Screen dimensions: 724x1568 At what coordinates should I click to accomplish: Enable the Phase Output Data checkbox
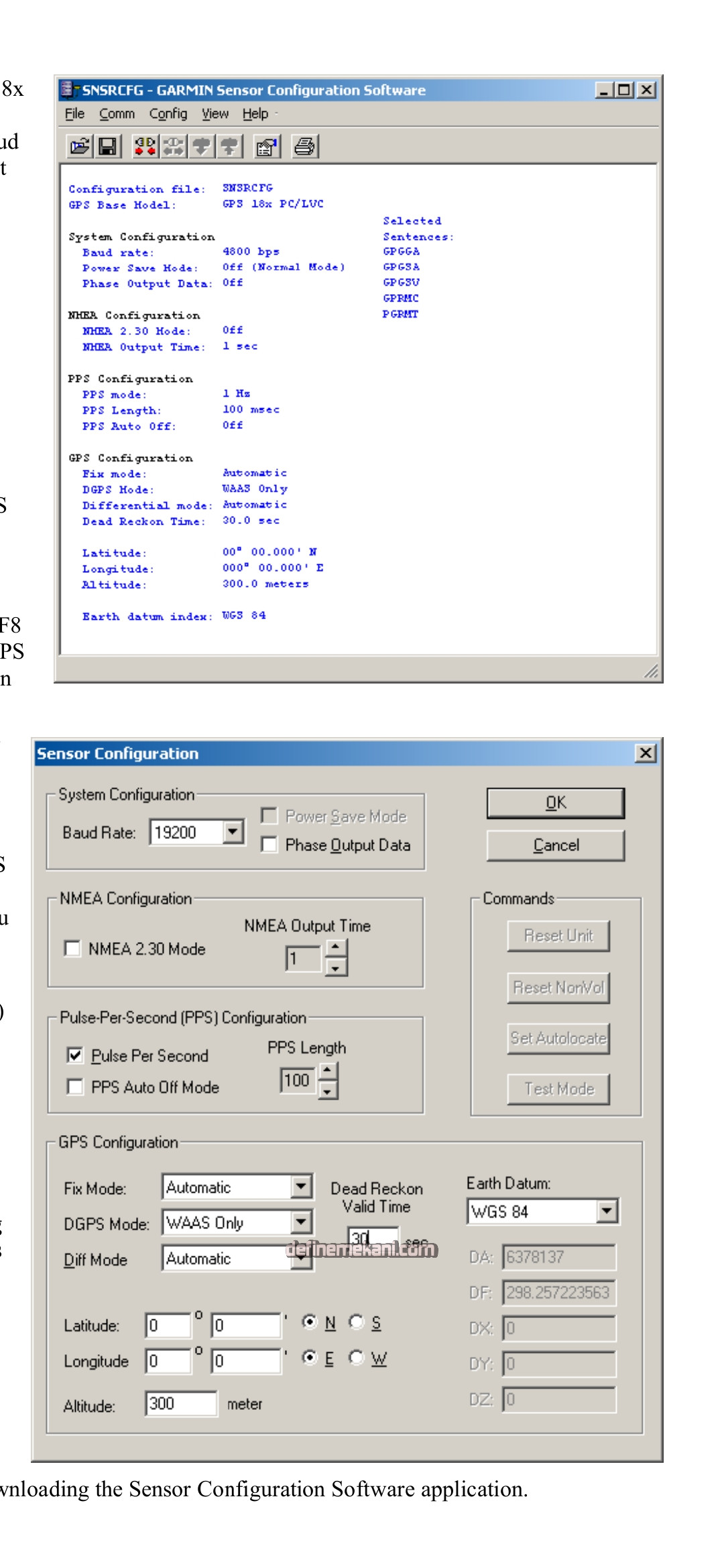(x=269, y=844)
